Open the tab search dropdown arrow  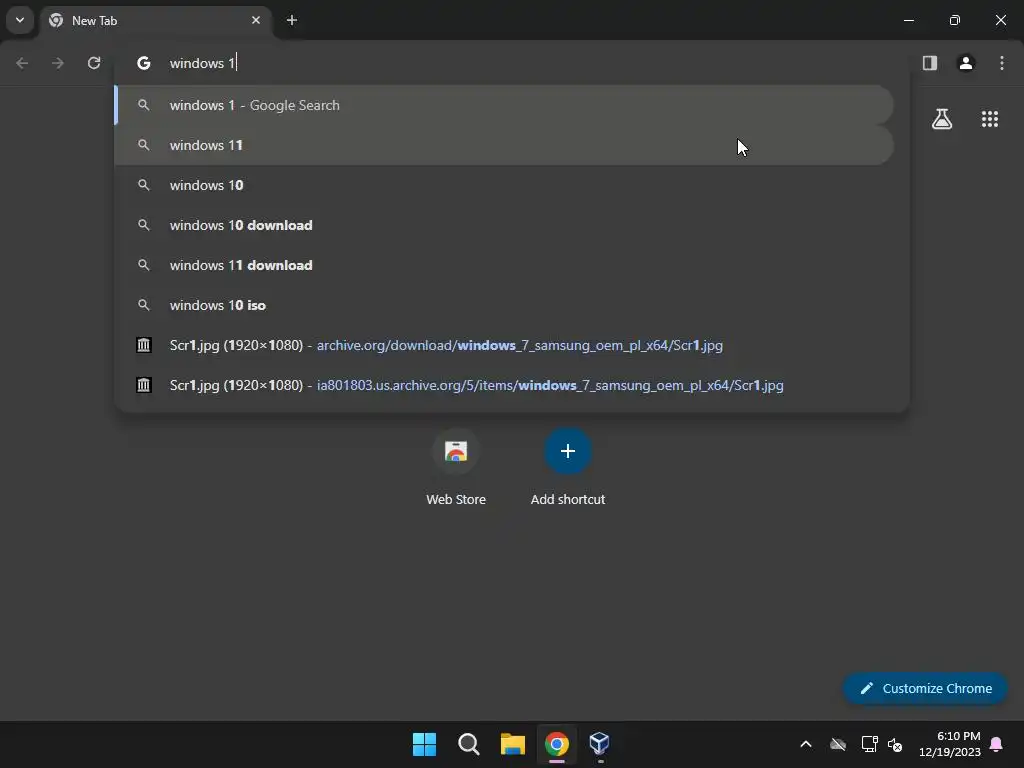tap(20, 20)
